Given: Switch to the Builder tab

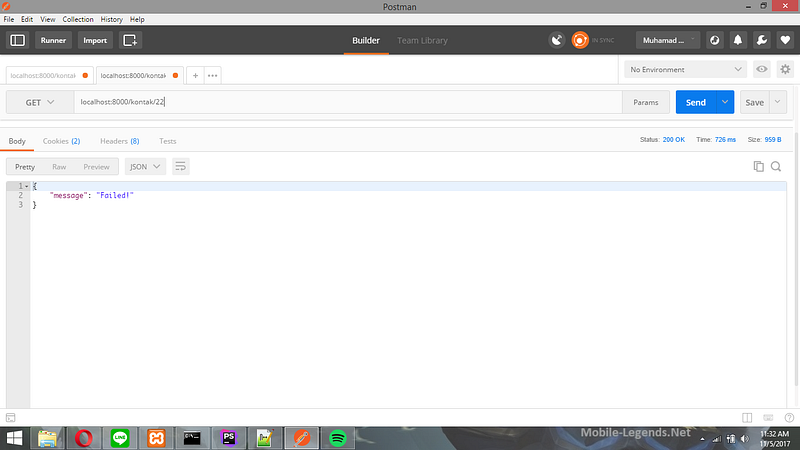Looking at the screenshot, I should [366, 40].
